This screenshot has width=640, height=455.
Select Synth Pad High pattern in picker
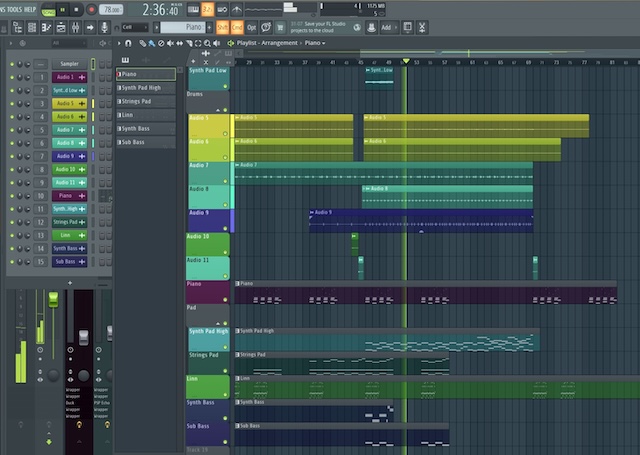[x=146, y=88]
